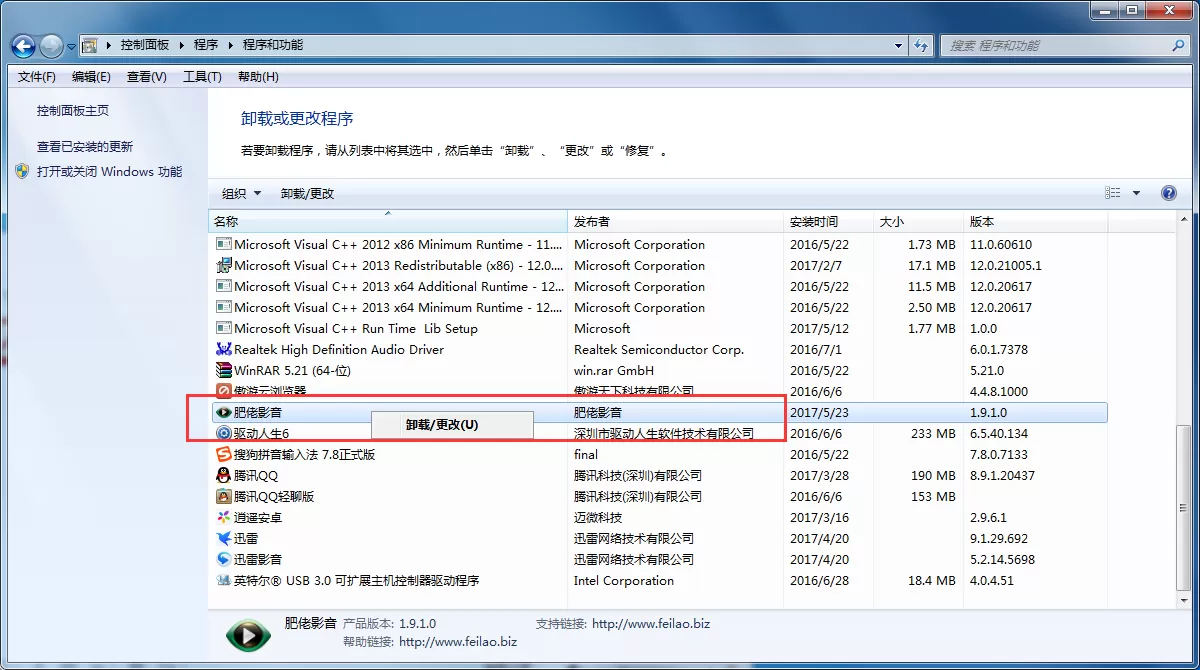Click the Visual C++ Run Time Lib Setup icon
This screenshot has width=1200, height=670.
[224, 329]
